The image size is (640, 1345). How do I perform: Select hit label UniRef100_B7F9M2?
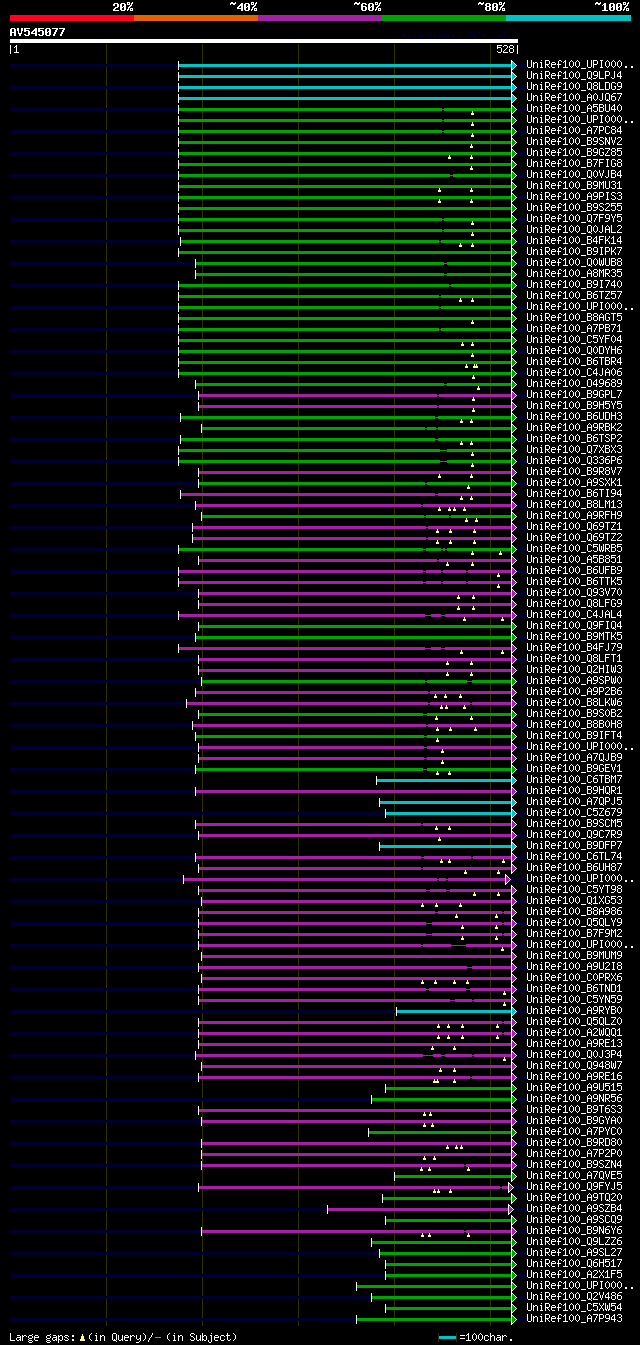coord(574,933)
